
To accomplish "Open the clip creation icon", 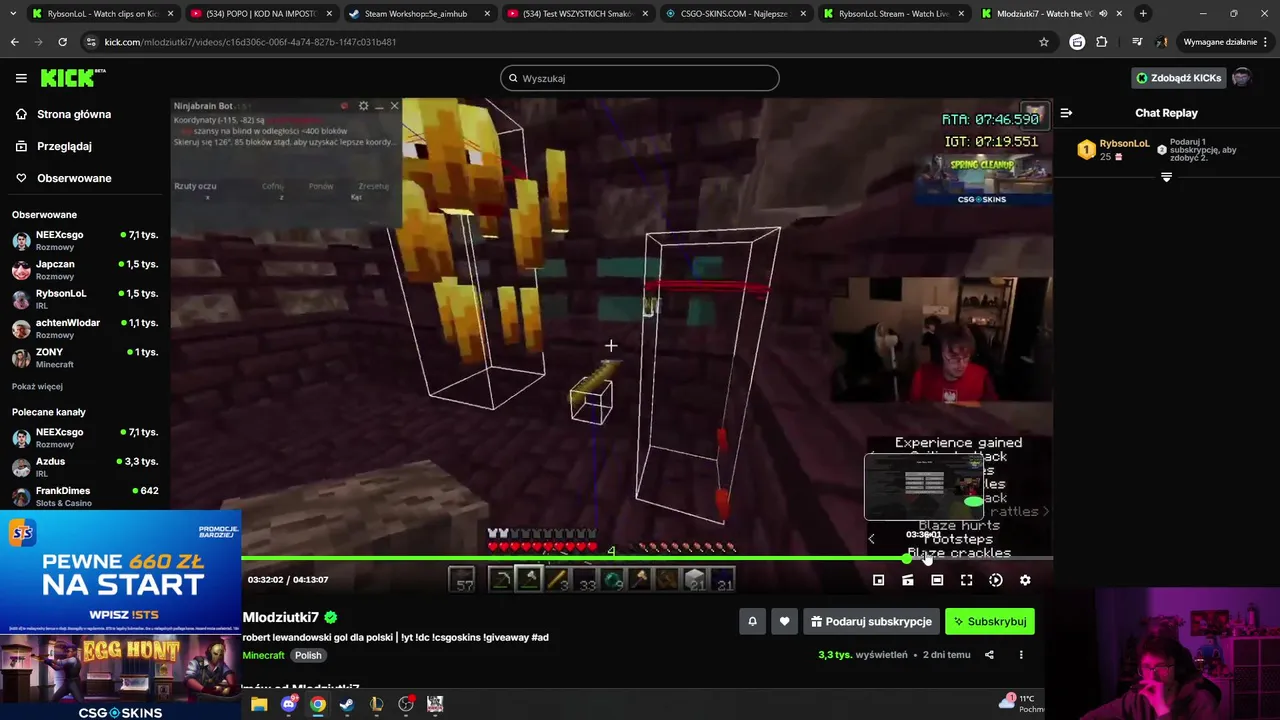I will click(908, 580).
